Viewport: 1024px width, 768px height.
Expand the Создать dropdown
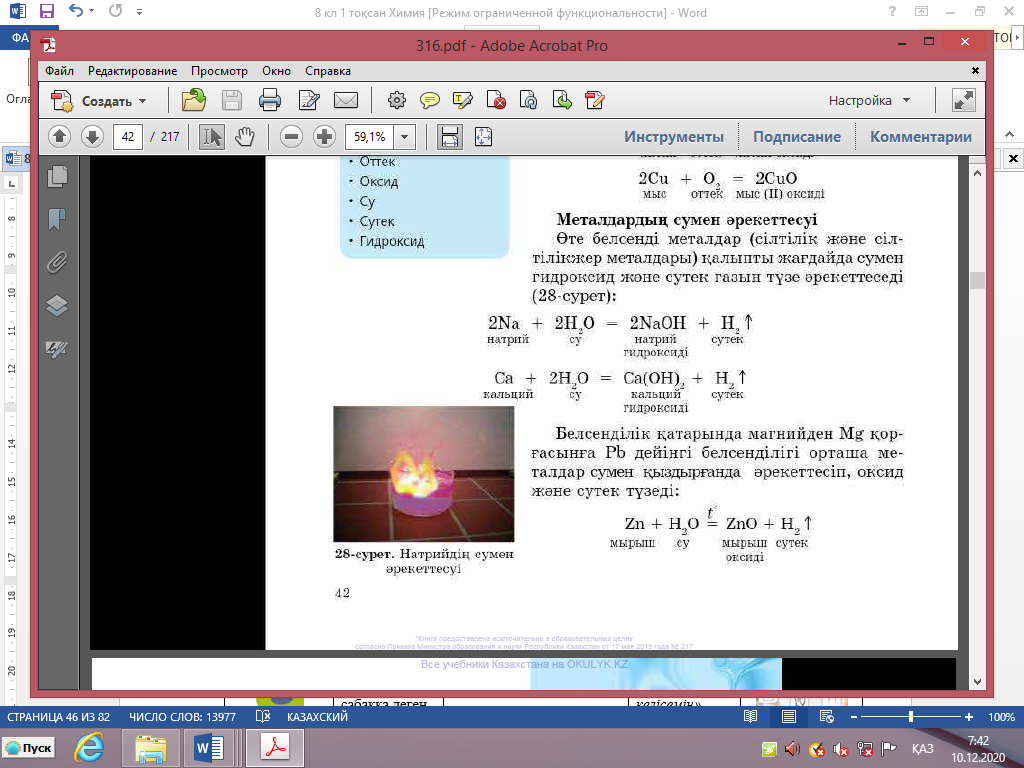142,101
